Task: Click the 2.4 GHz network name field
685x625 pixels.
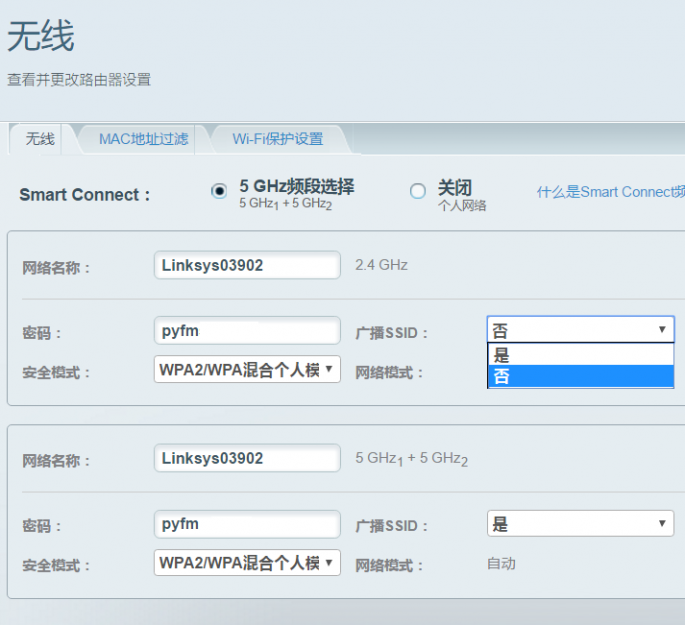Action: click(x=247, y=265)
